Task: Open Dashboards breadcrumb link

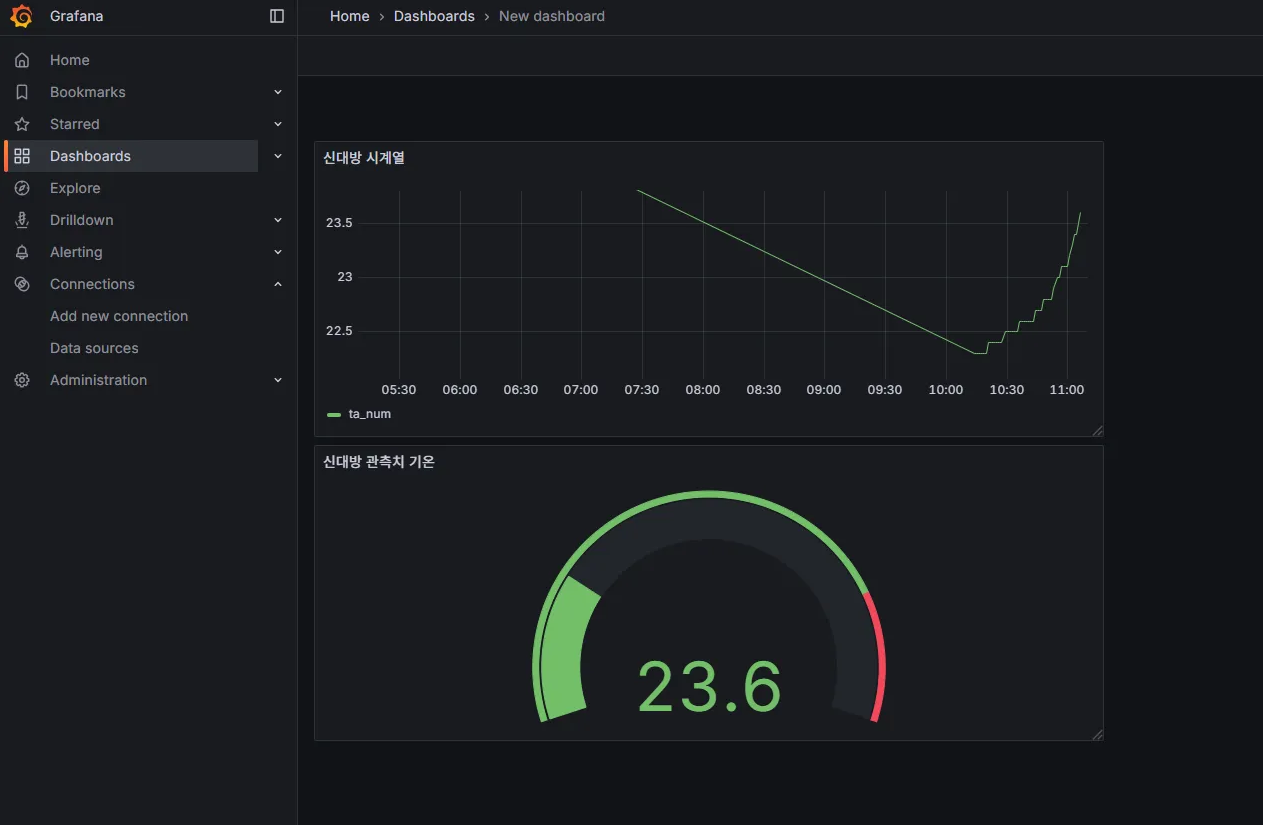Action: pos(434,16)
